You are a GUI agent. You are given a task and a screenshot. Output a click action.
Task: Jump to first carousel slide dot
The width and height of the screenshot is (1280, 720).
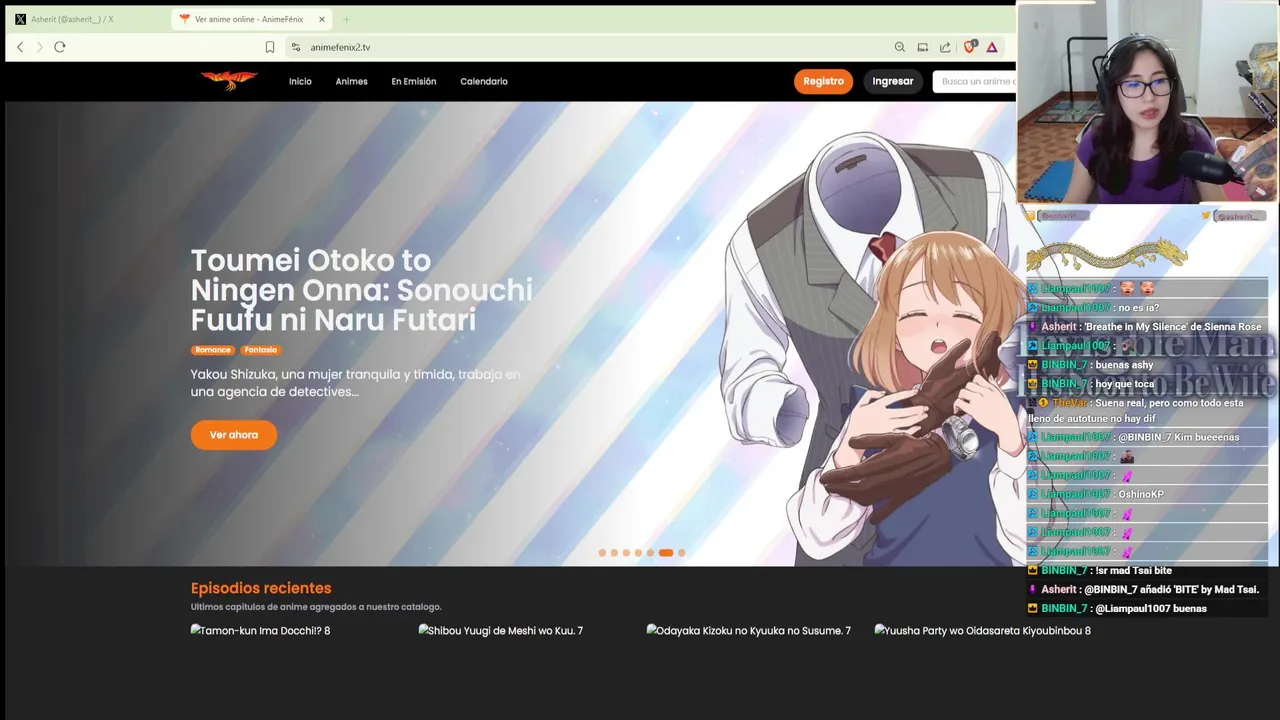(602, 552)
